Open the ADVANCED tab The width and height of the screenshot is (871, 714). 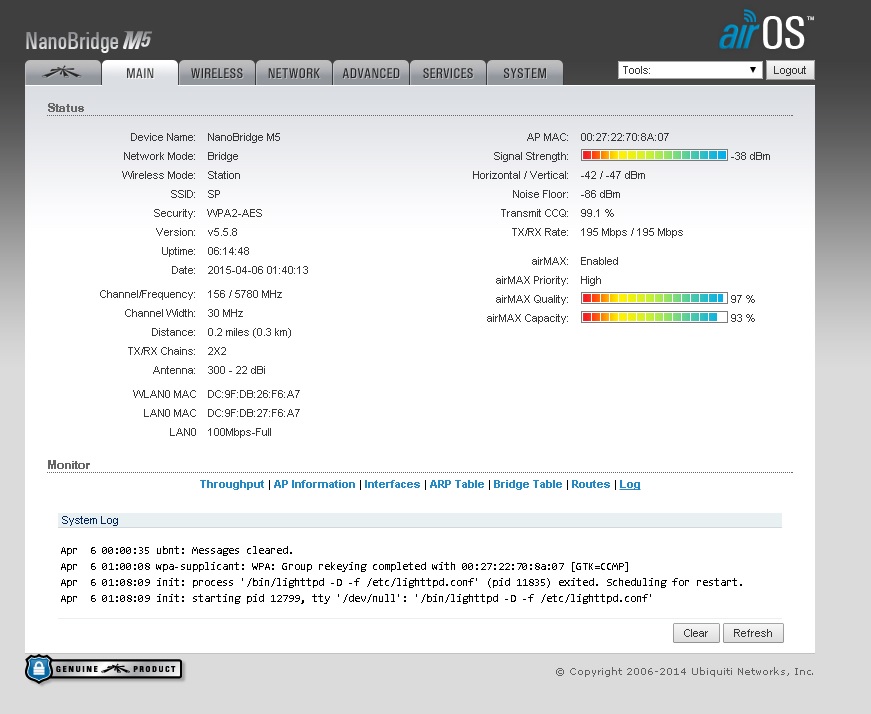371,73
